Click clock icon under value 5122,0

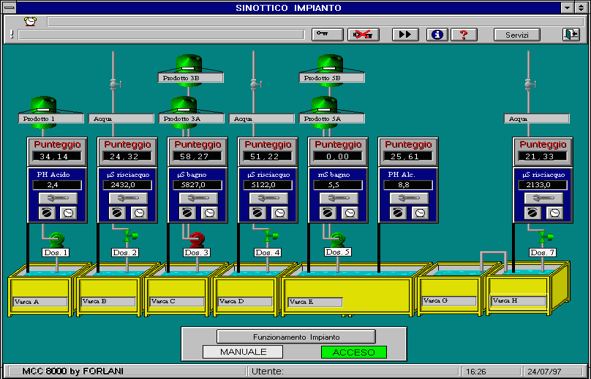(279, 213)
